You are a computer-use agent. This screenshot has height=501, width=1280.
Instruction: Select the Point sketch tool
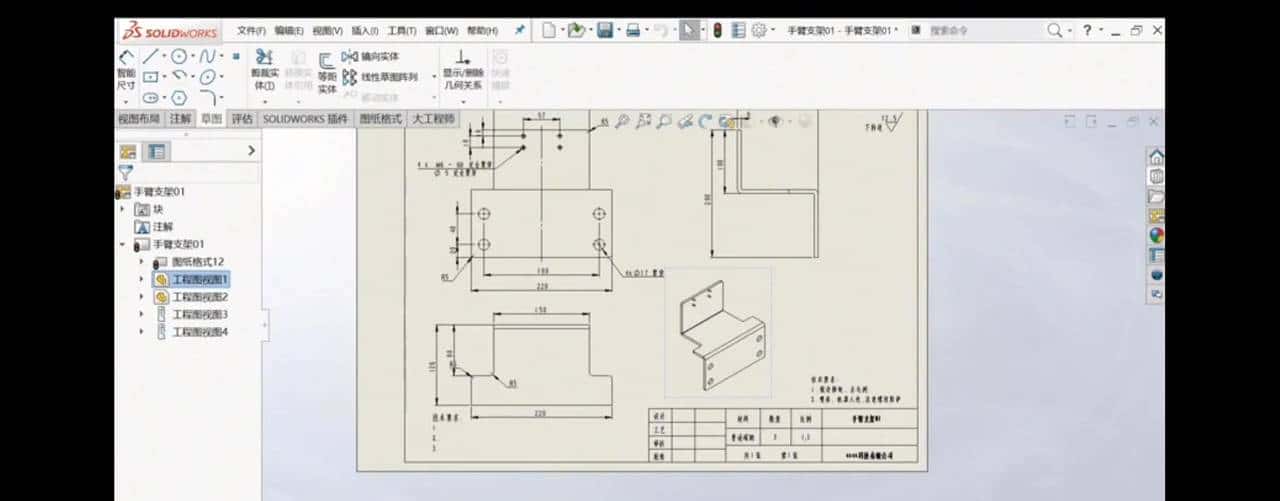[236, 56]
